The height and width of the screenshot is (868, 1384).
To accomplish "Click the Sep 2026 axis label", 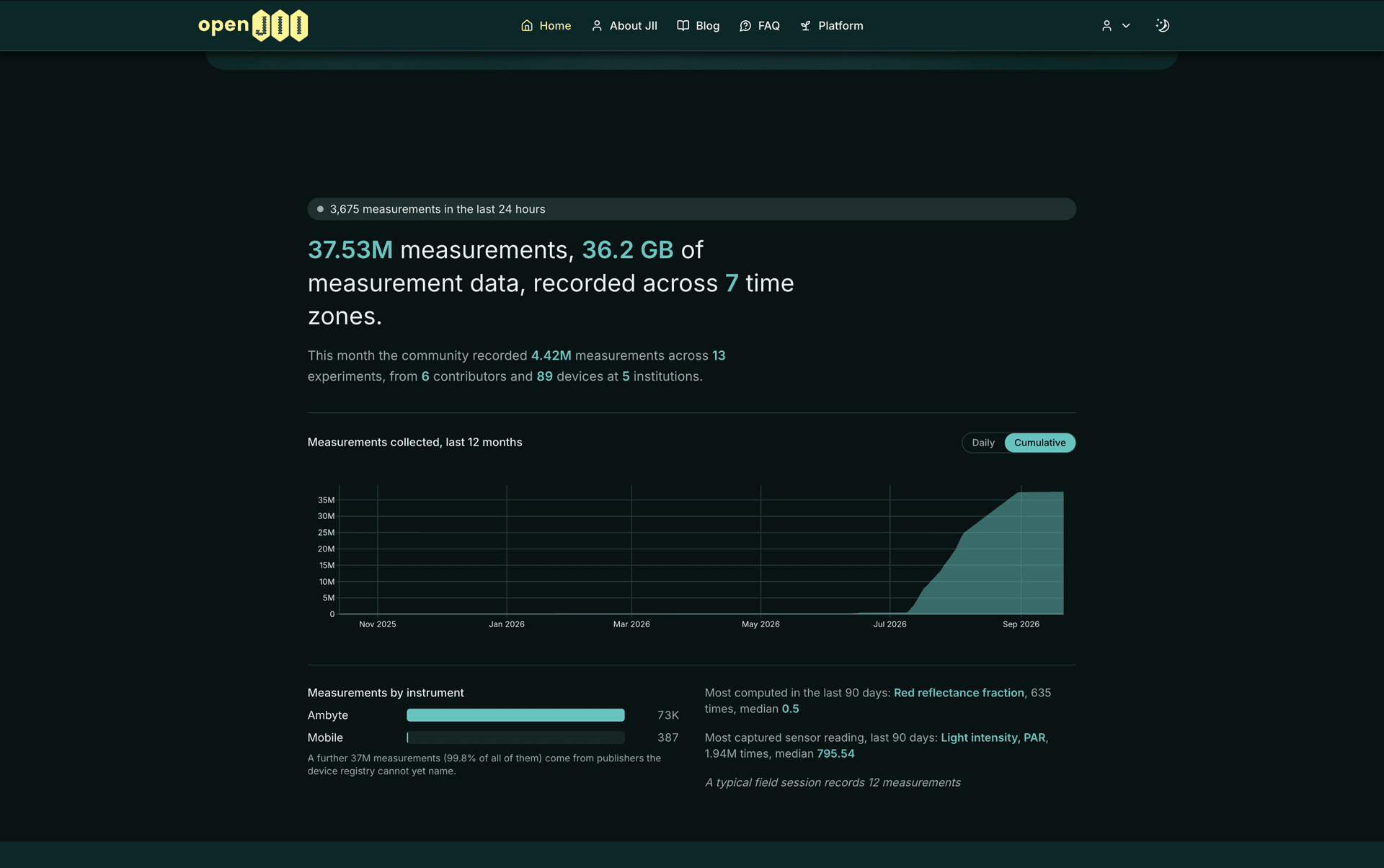I will [x=1021, y=624].
